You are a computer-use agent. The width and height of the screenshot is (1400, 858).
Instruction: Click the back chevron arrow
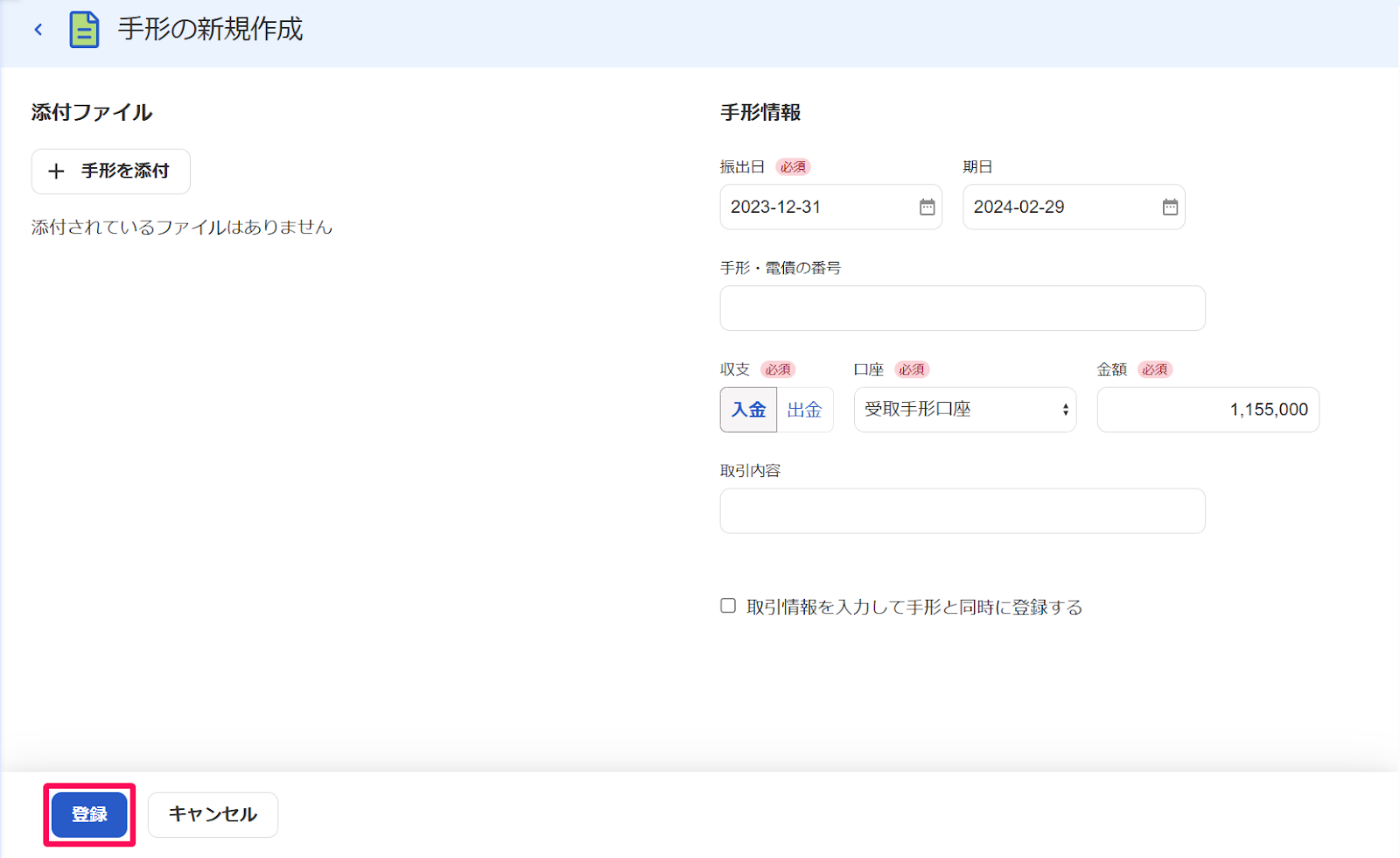point(38,30)
